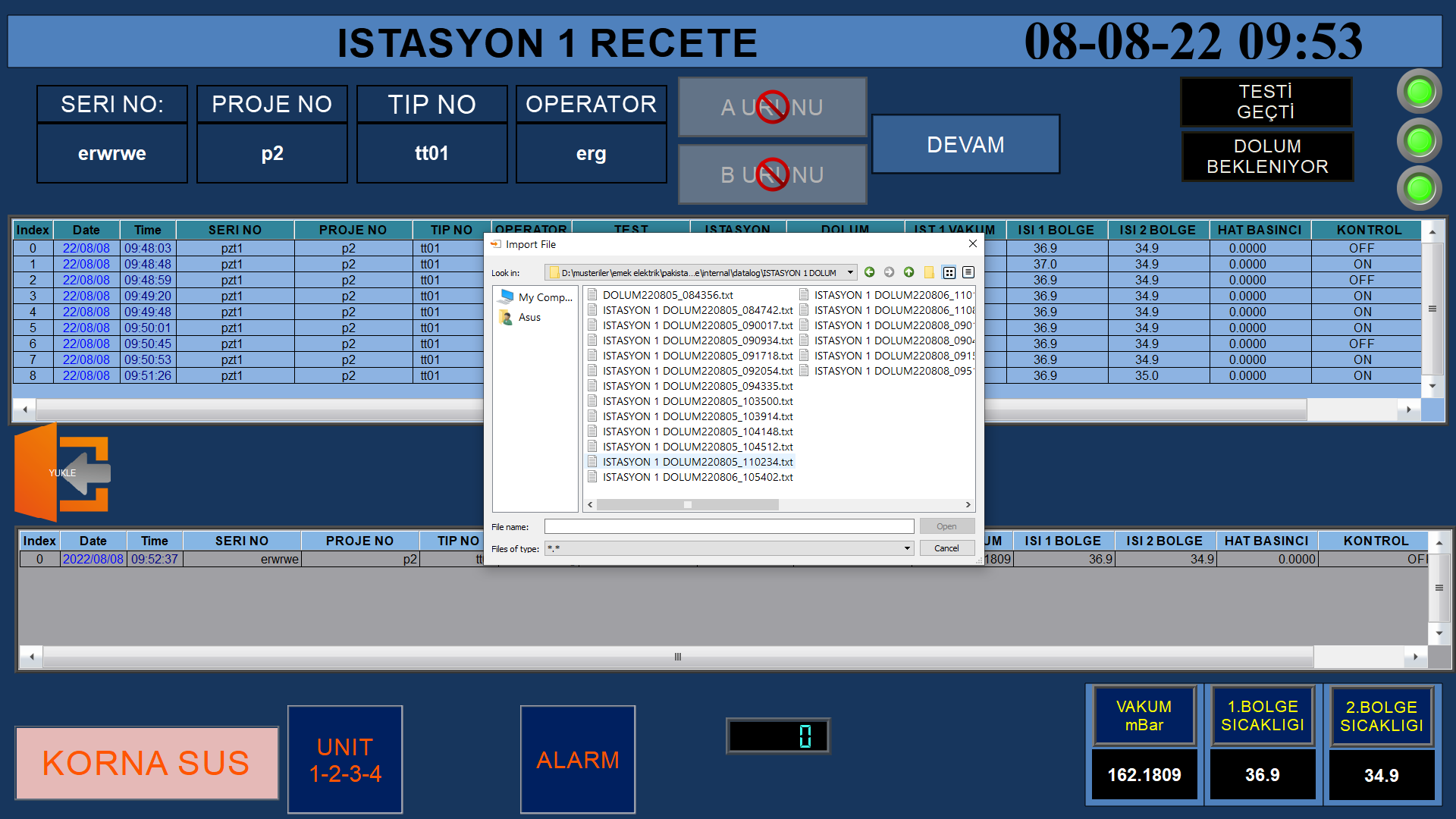Open the ALARM page
Image resolution: width=1456 pixels, height=819 pixels.
click(x=577, y=759)
